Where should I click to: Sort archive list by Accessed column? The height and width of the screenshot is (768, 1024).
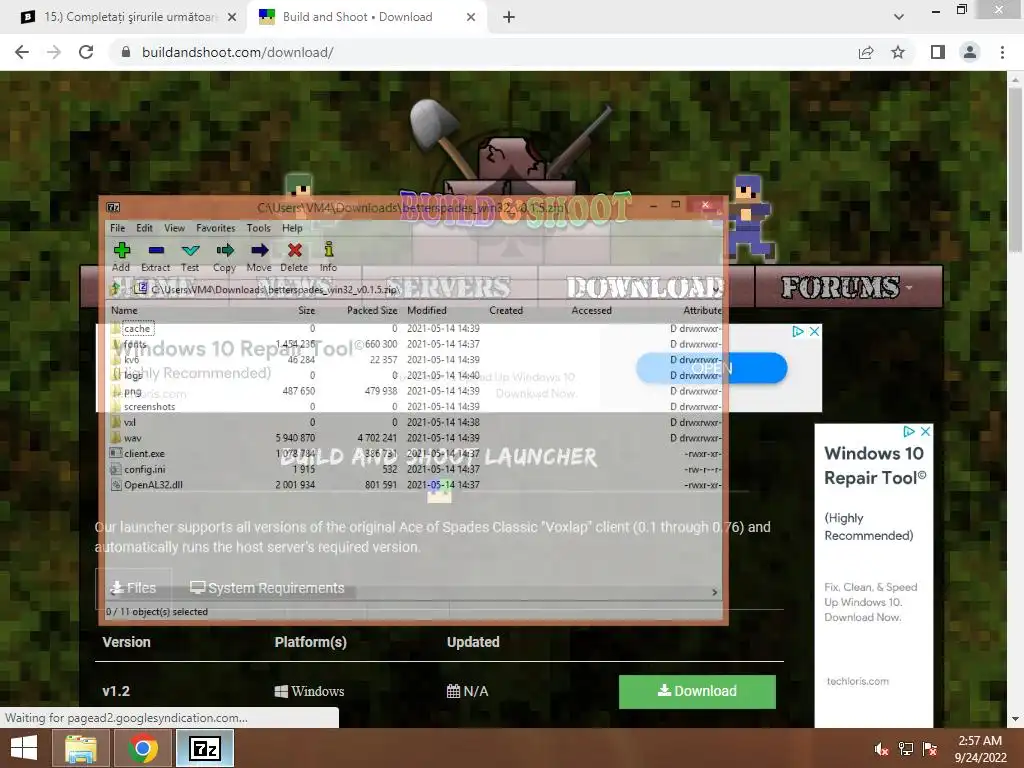click(592, 310)
